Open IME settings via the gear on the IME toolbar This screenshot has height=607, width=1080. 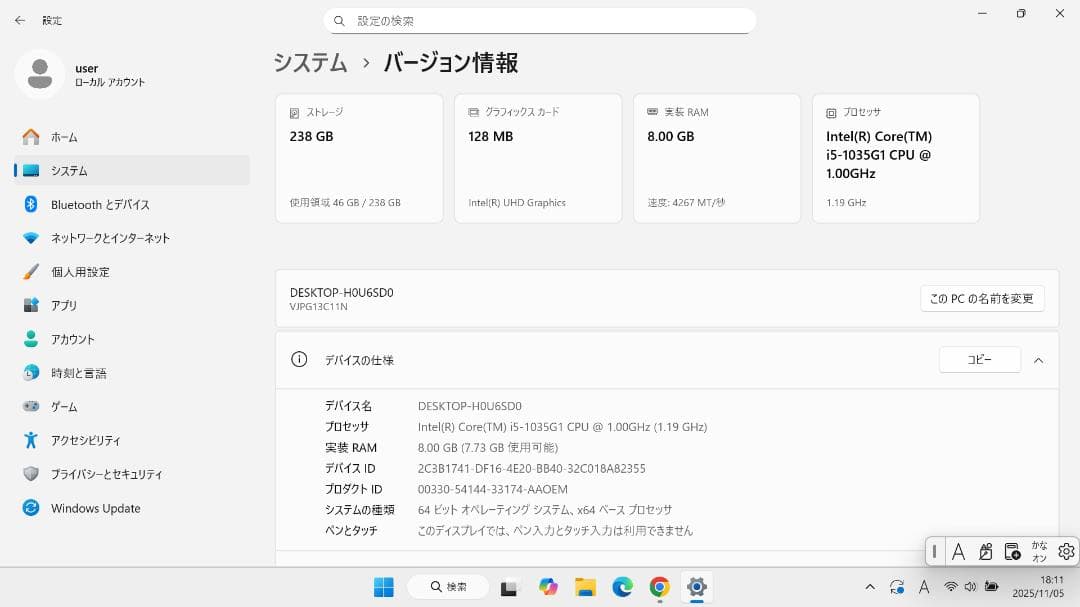pos(1066,551)
